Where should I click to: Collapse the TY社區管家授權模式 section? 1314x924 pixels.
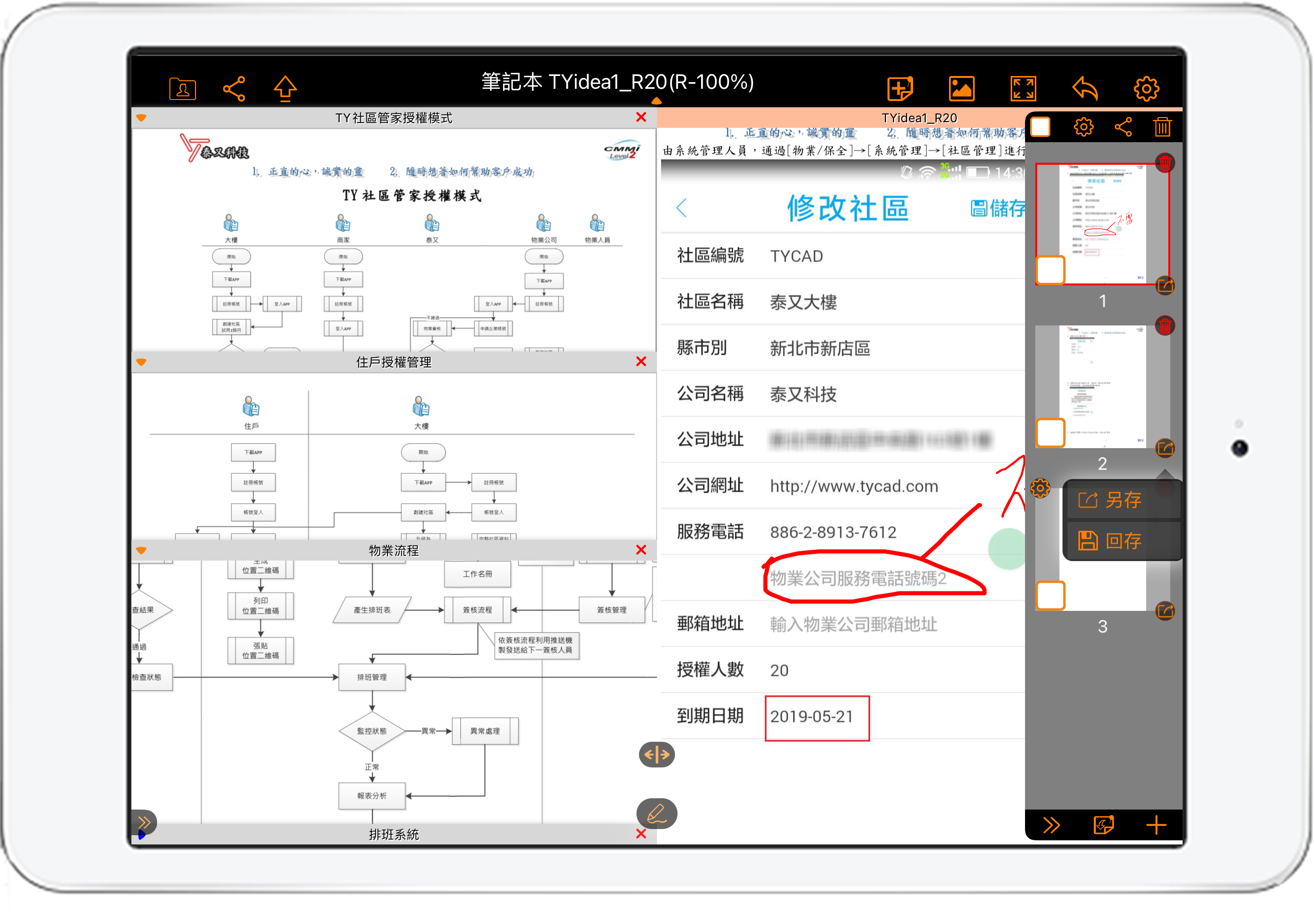coord(141,118)
